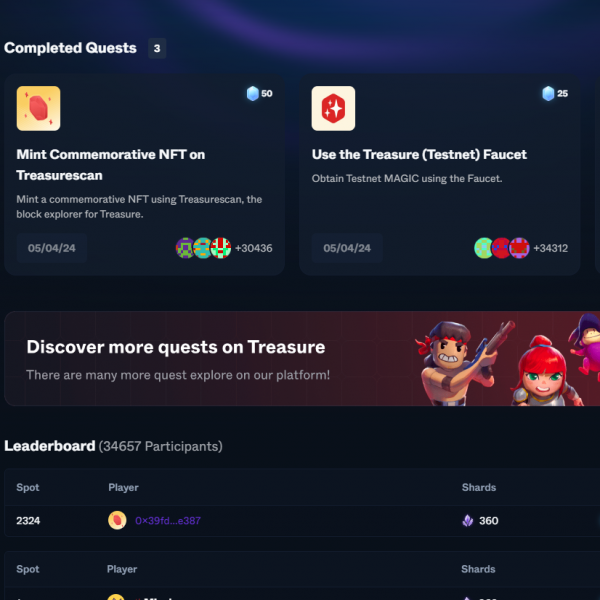
Task: Click the Completed Quests count badge 3
Action: [157, 48]
